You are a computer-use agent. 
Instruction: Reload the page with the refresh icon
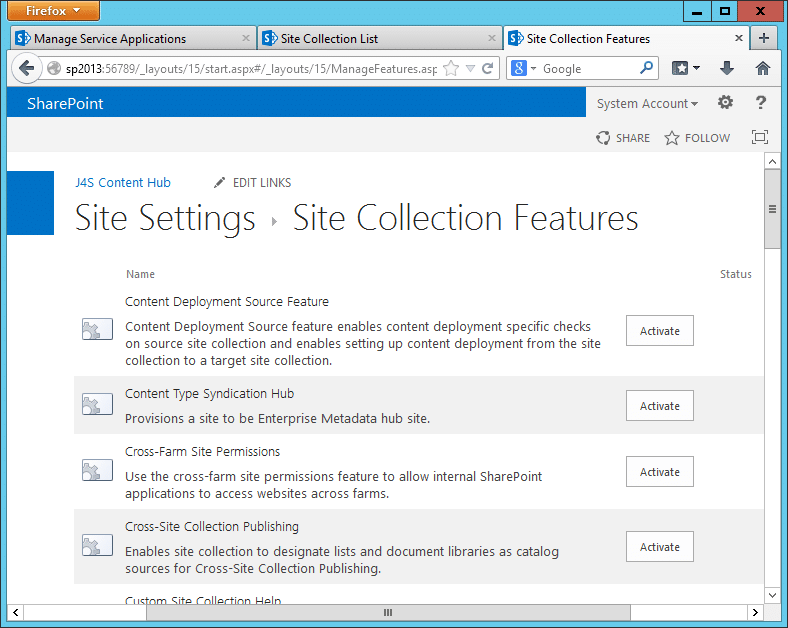click(x=487, y=68)
